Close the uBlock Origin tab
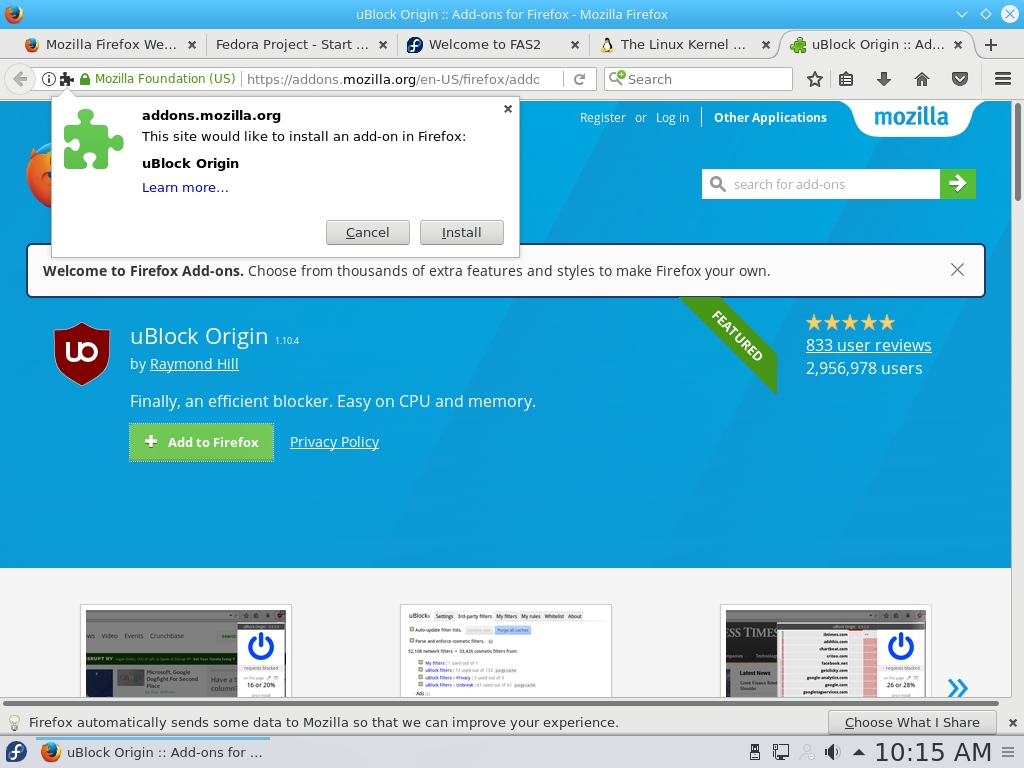This screenshot has height=768, width=1024. pos(958,45)
